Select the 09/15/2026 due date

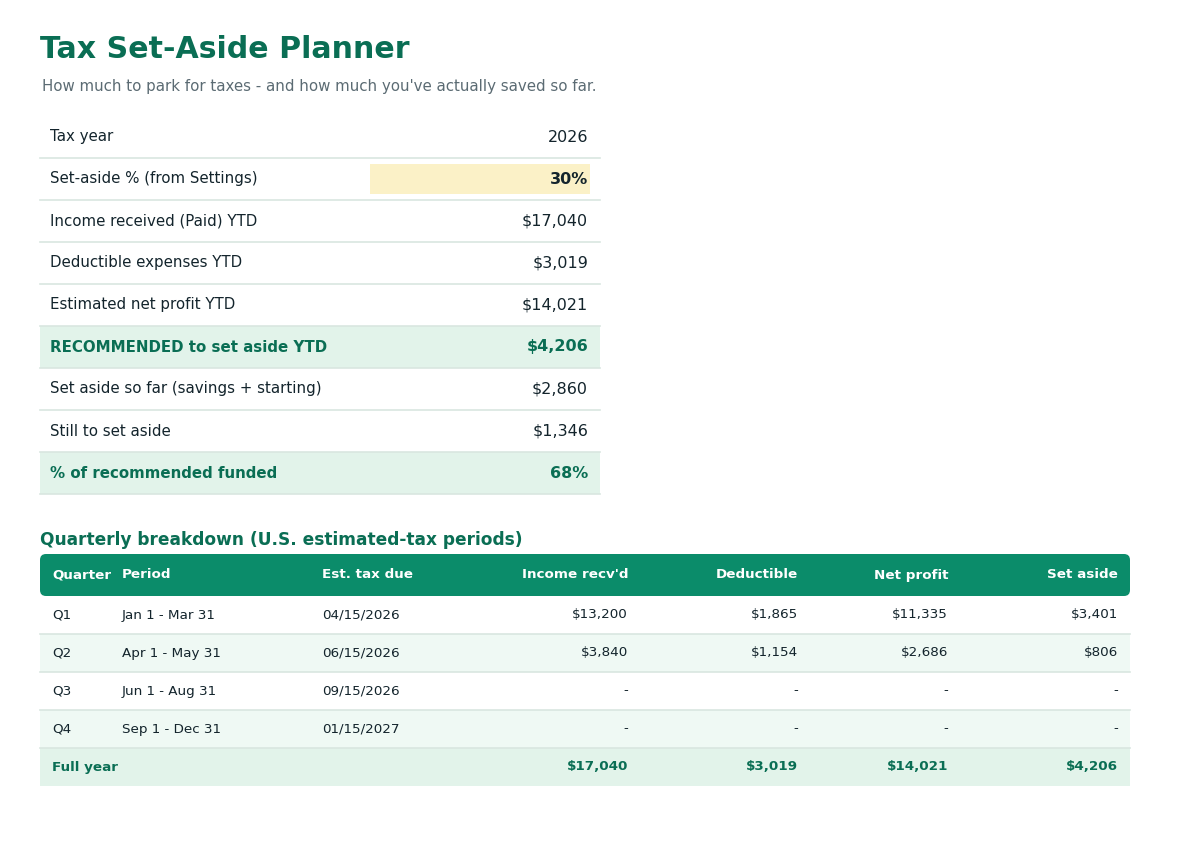(x=360, y=691)
